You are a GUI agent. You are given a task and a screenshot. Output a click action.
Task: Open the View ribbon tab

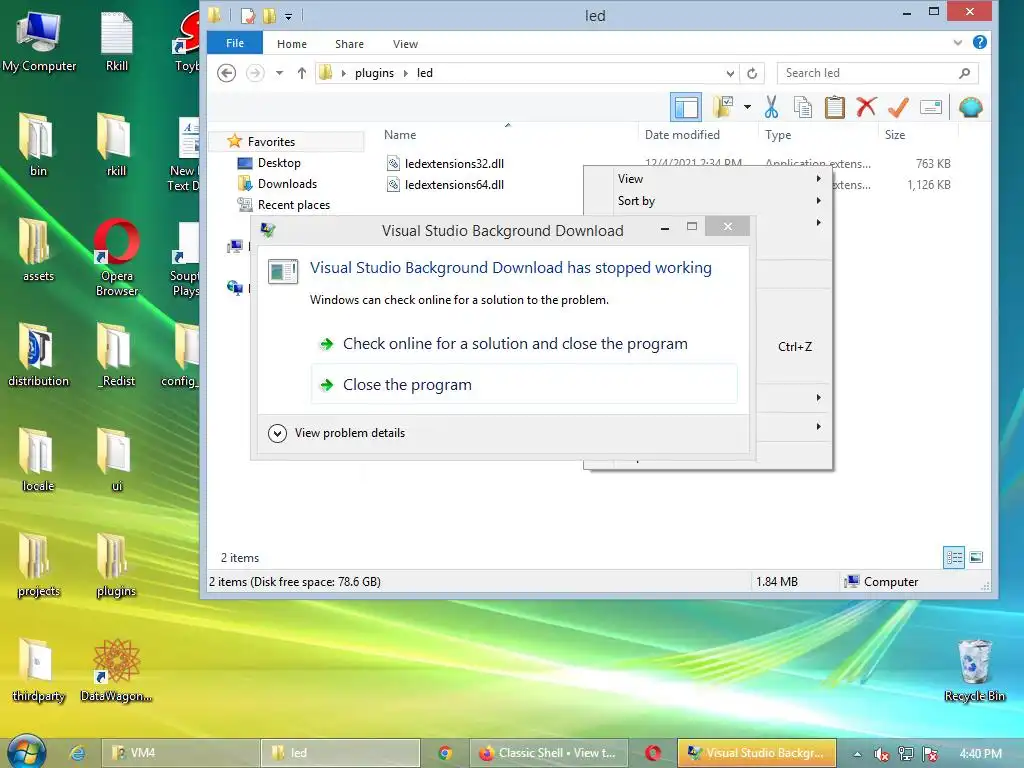[x=406, y=44]
